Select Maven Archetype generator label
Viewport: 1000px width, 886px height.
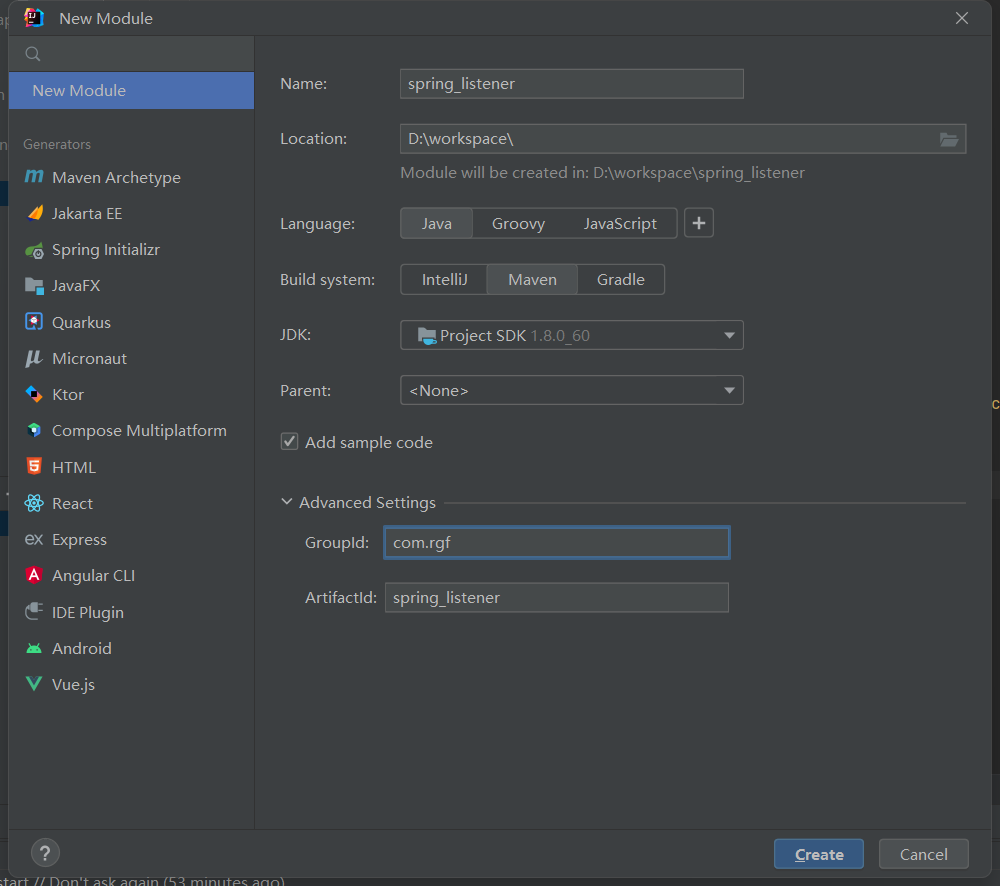point(116,177)
